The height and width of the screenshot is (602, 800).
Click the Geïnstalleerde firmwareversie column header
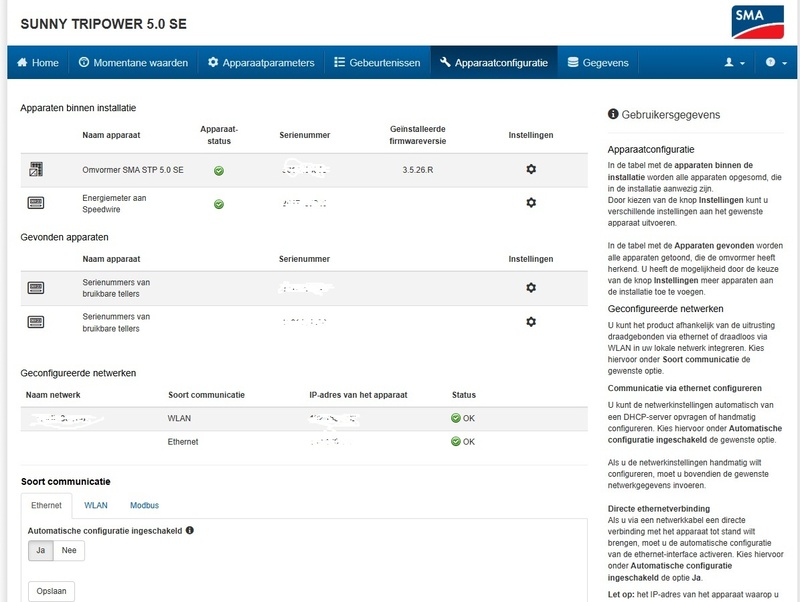pyautogui.click(x=418, y=135)
